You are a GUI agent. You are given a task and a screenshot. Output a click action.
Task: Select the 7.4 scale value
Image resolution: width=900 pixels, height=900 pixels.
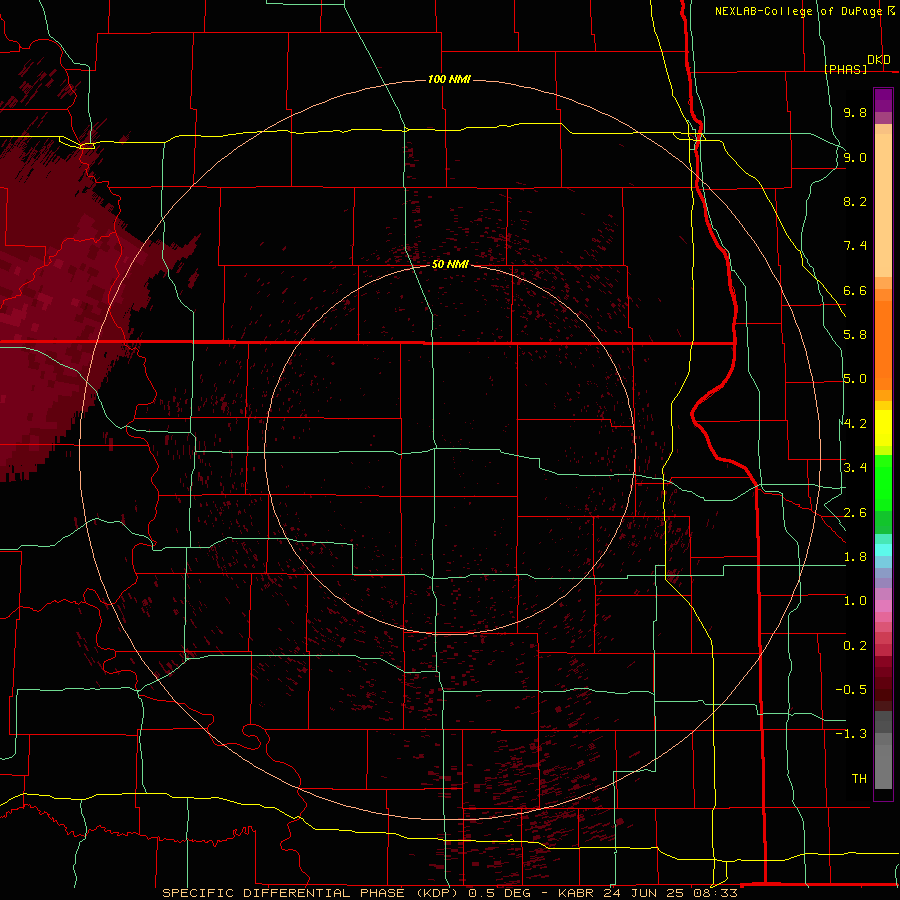[855, 246]
